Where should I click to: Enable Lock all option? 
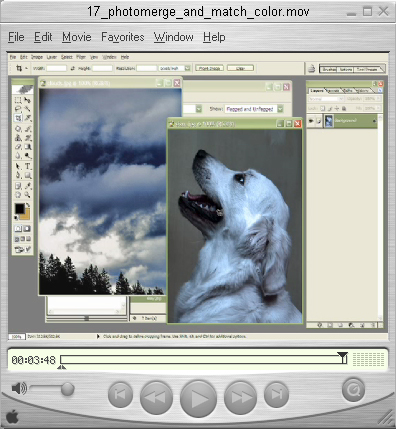(344, 109)
